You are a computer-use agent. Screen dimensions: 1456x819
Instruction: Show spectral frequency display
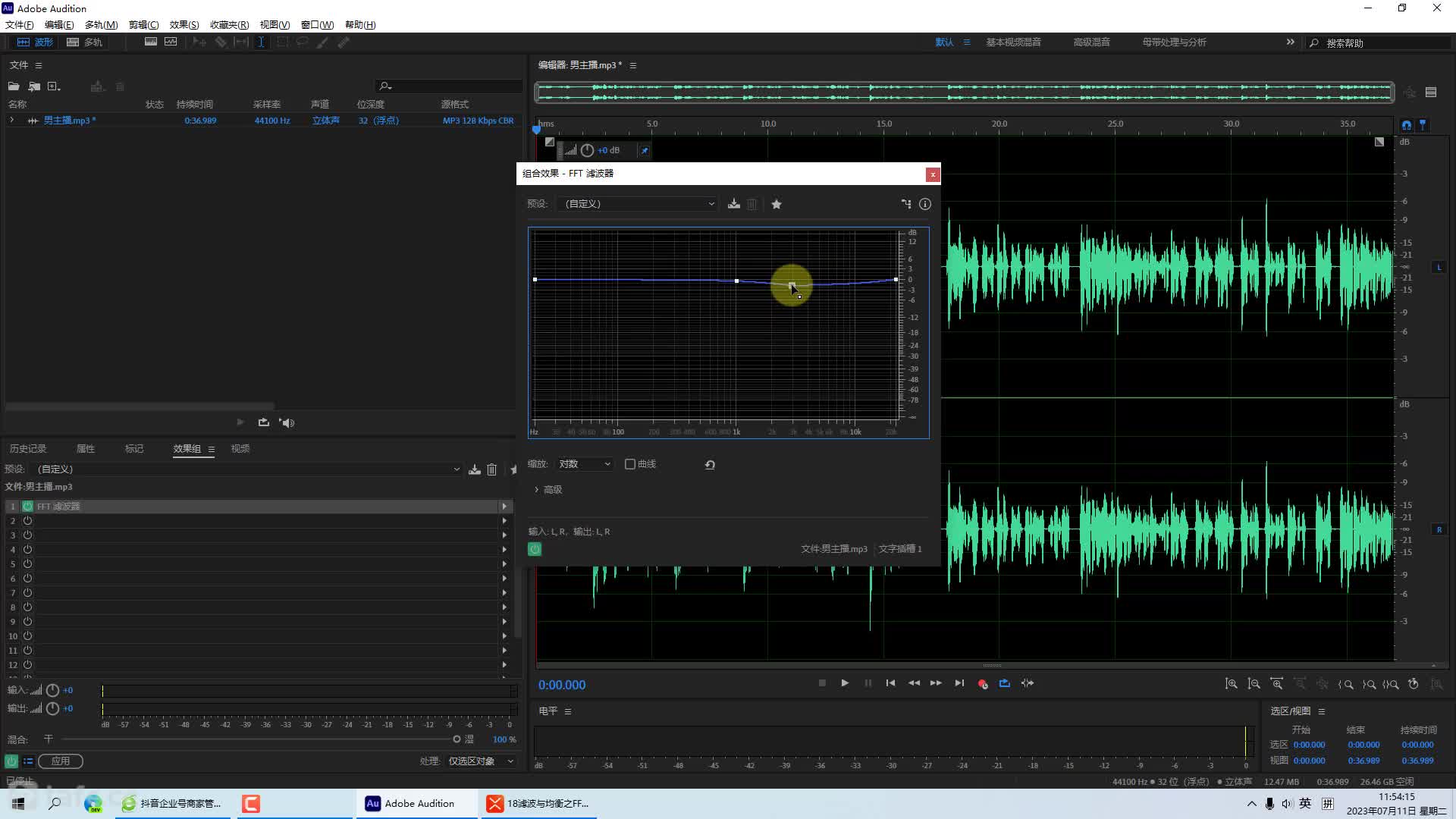coord(151,42)
